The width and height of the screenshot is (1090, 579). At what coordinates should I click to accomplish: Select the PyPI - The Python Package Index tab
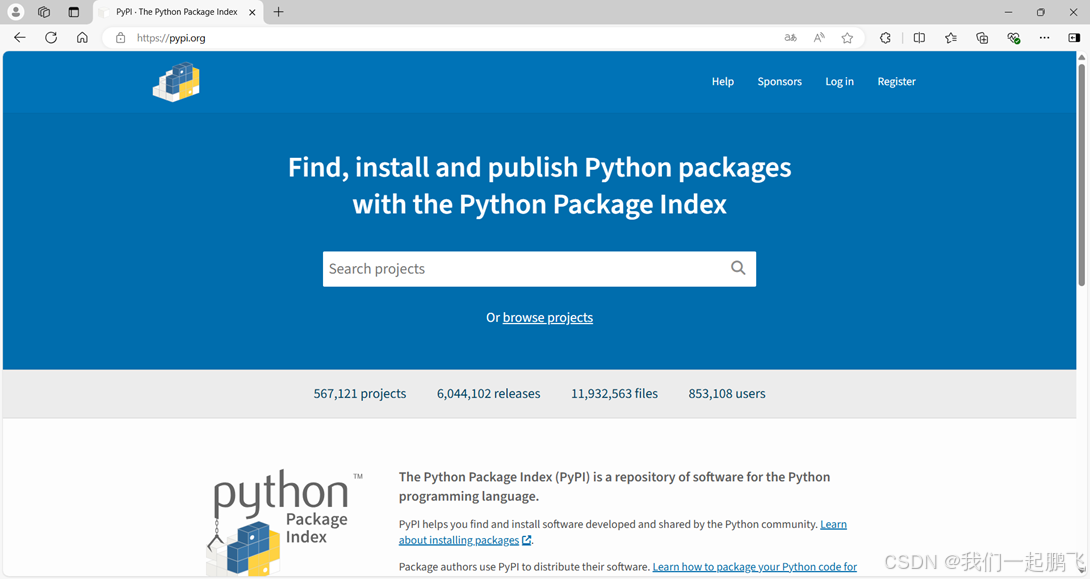[x=177, y=12]
